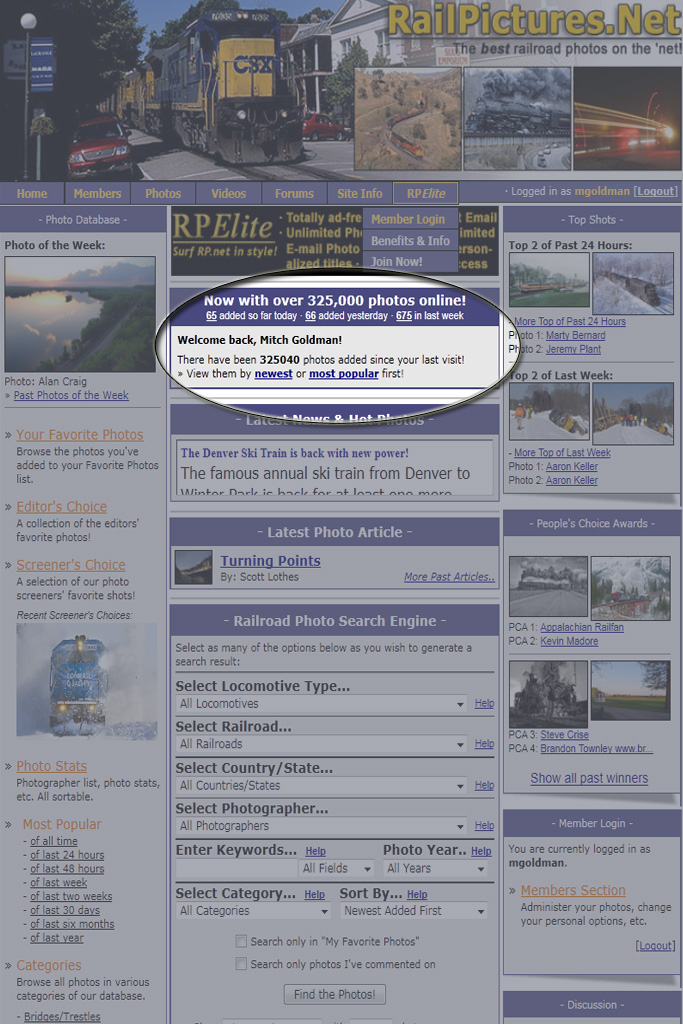This screenshot has width=683, height=1024.
Task: Click the Show all past winners link
Action: [589, 778]
